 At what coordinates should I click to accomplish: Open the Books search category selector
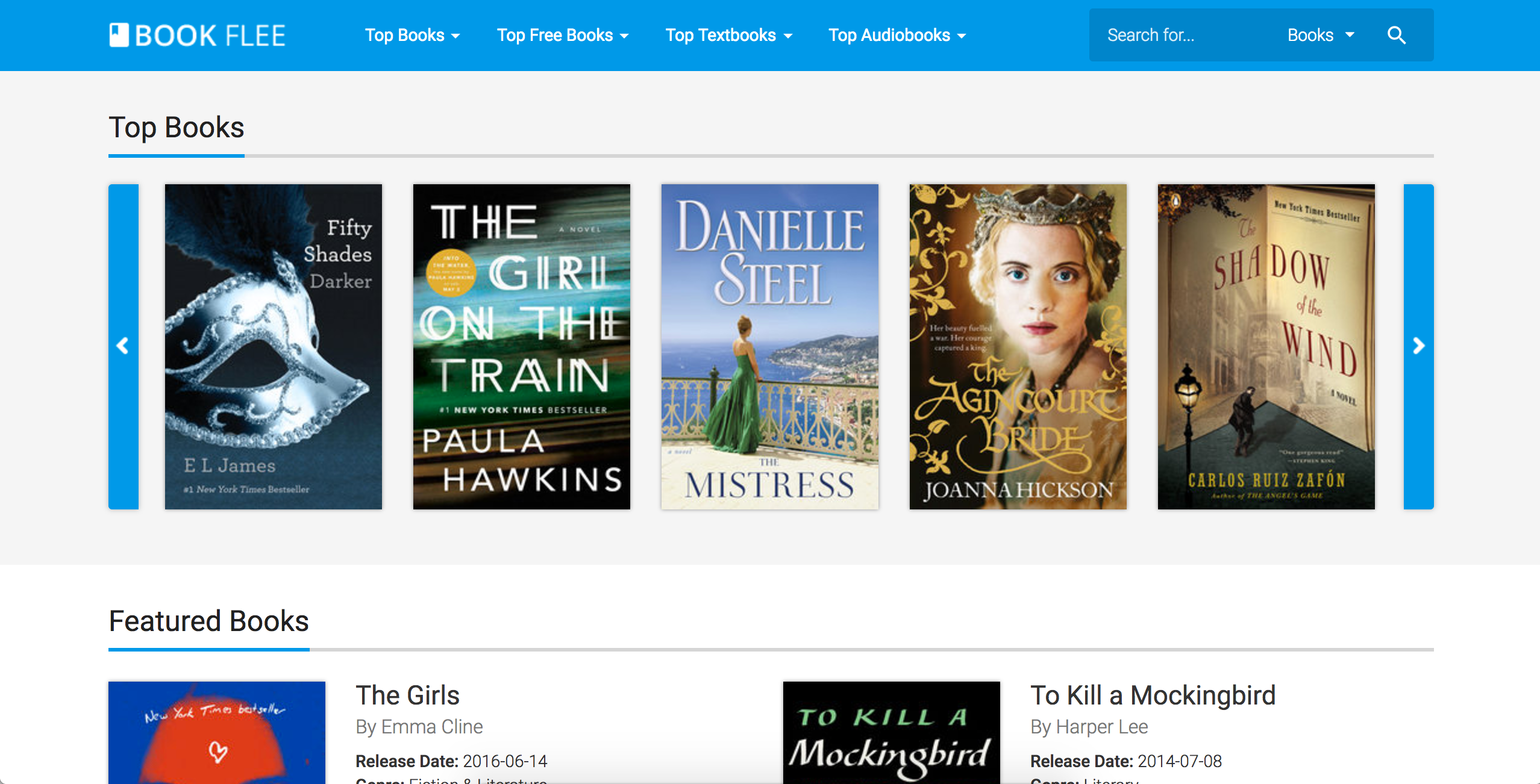coord(1320,36)
